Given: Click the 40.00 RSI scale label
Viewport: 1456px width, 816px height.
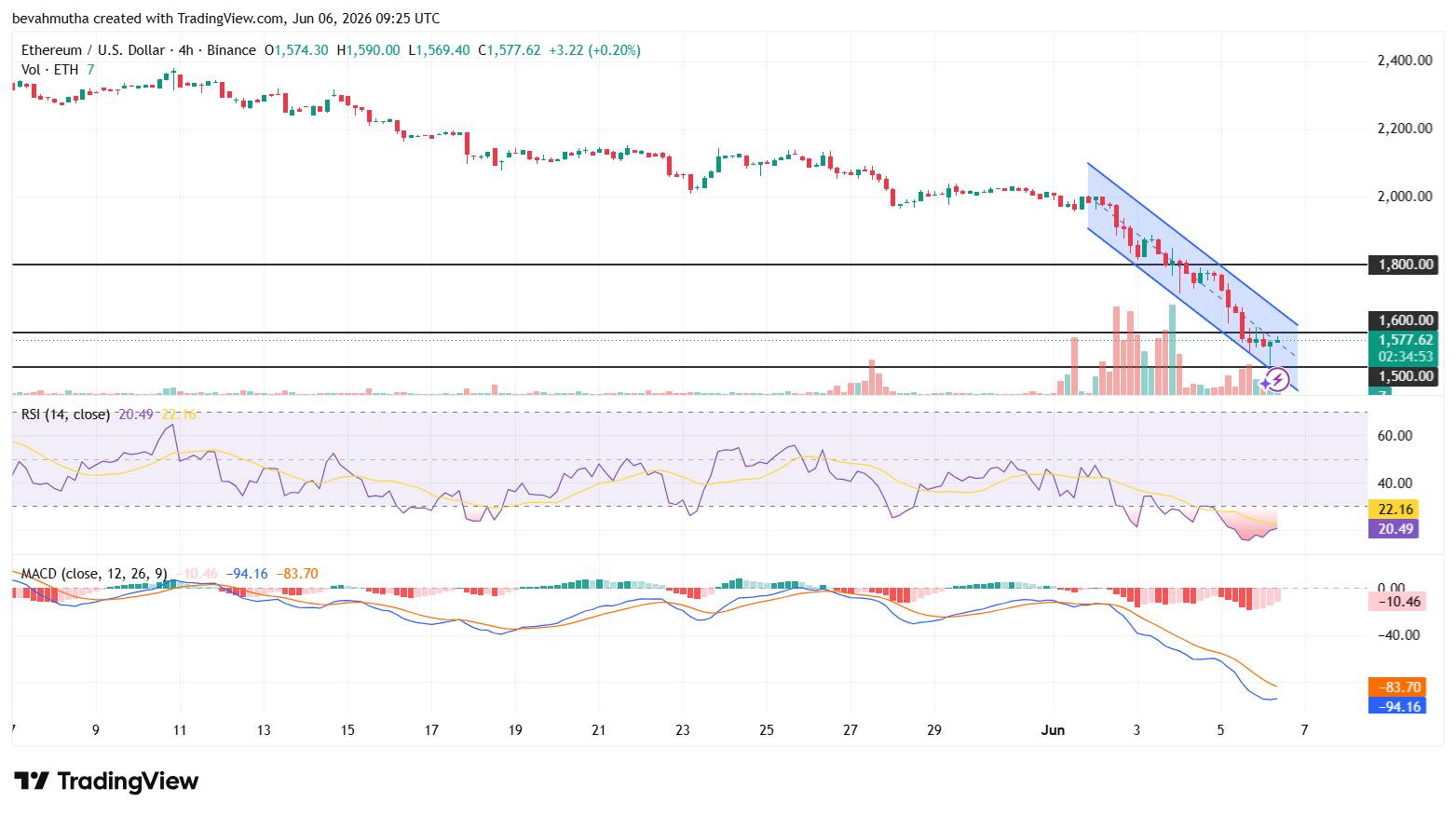Looking at the screenshot, I should click(1395, 483).
